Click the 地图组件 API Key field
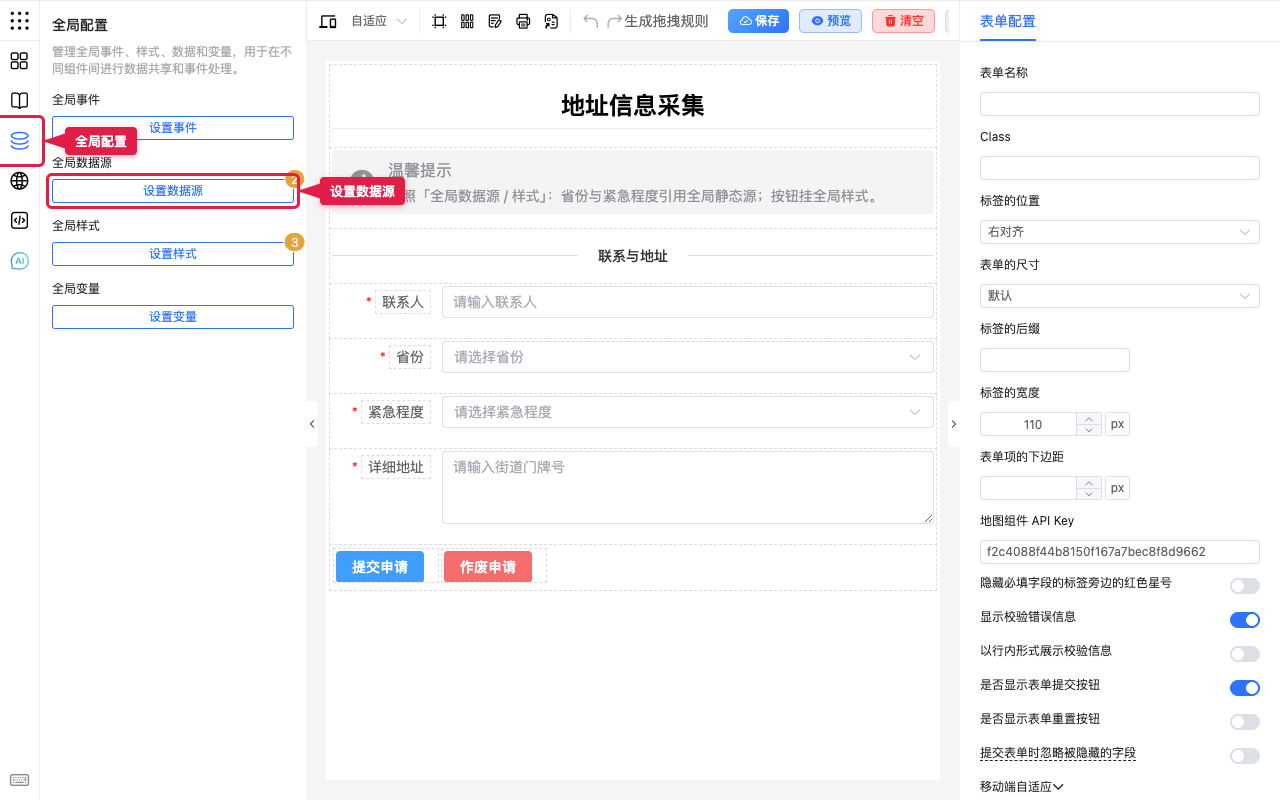The width and height of the screenshot is (1280, 800). point(1120,552)
